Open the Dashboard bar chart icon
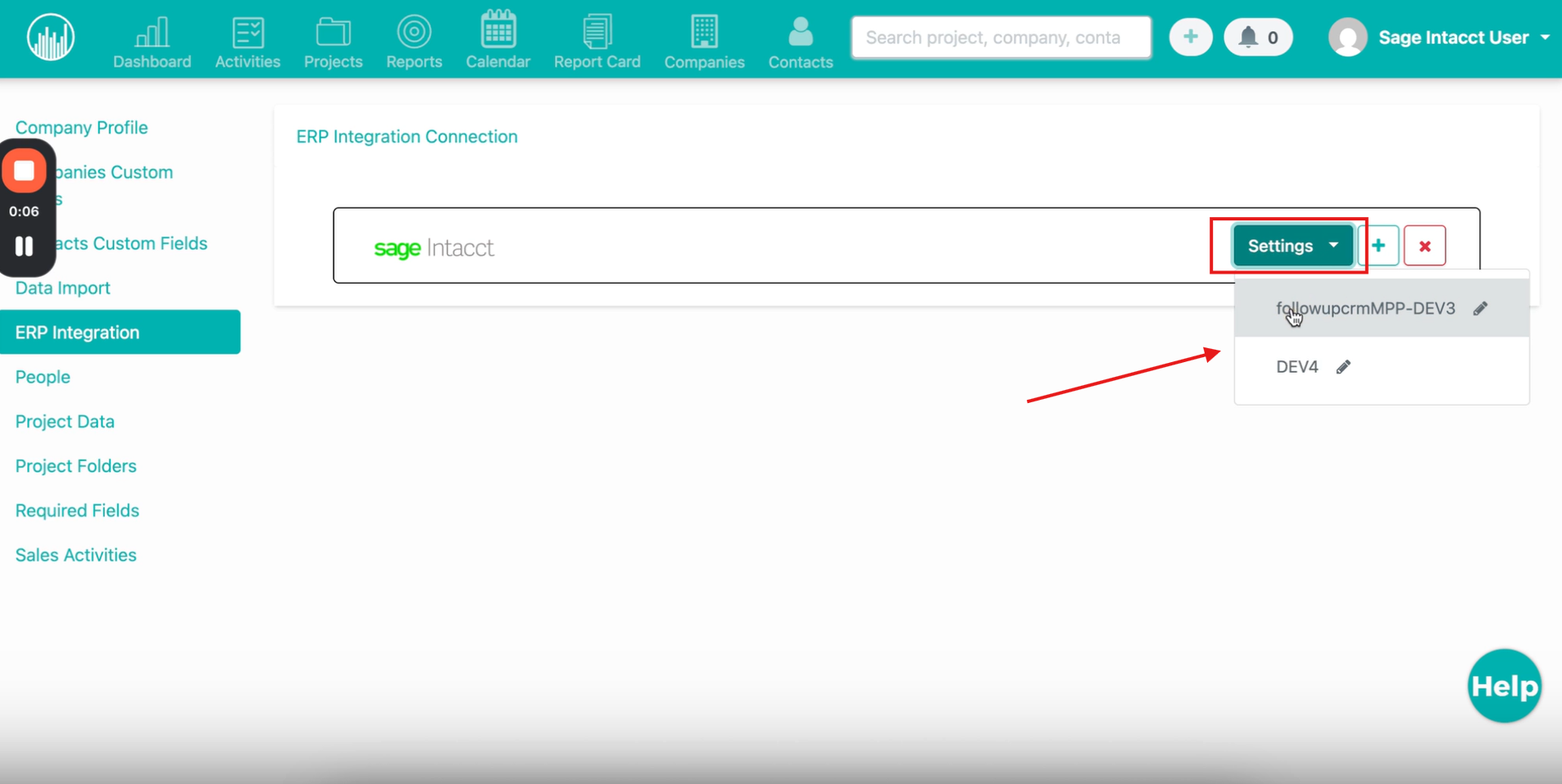This screenshot has width=1562, height=784. point(152,34)
